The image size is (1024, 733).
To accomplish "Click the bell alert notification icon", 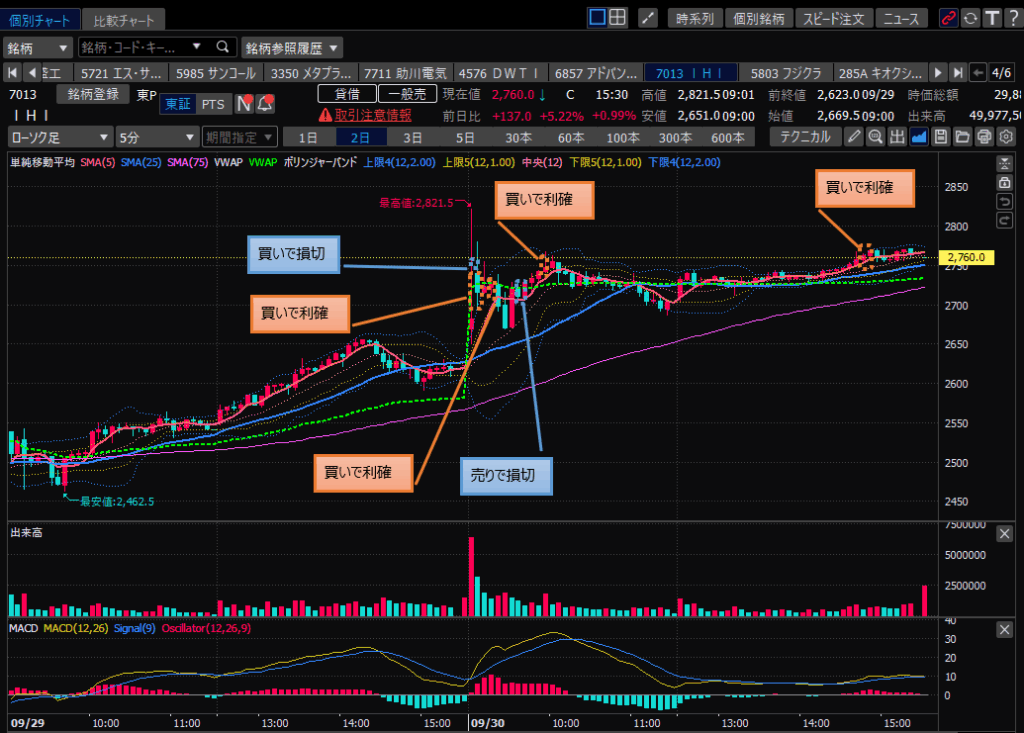I will pyautogui.click(x=265, y=104).
